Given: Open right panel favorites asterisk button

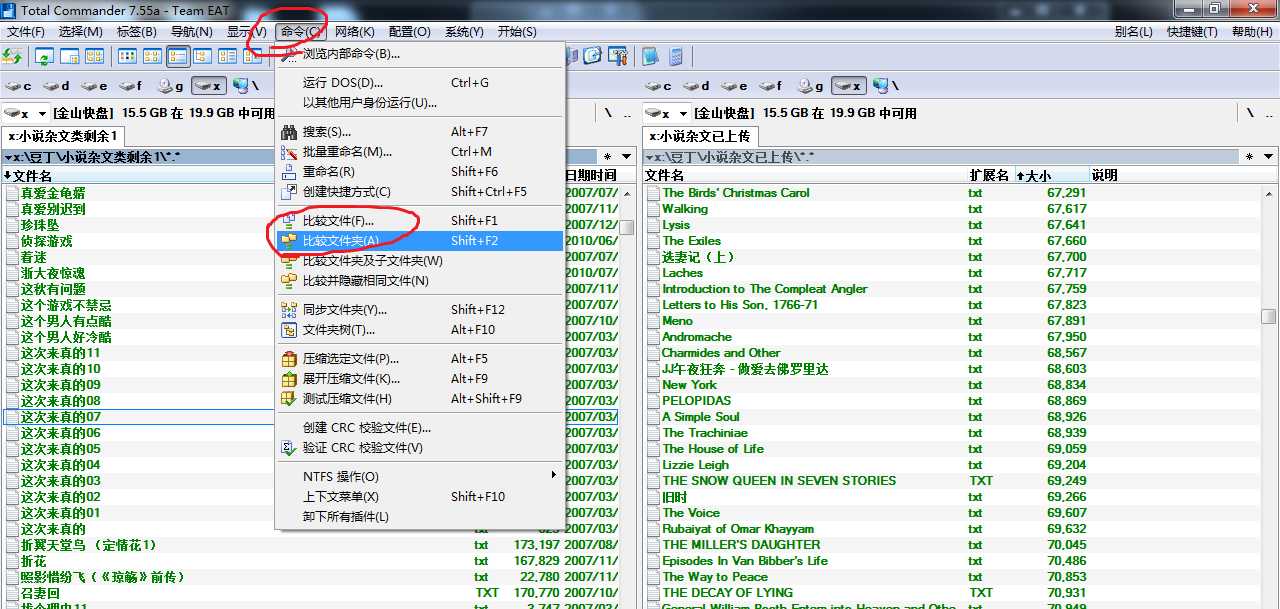Looking at the screenshot, I should [x=1250, y=157].
